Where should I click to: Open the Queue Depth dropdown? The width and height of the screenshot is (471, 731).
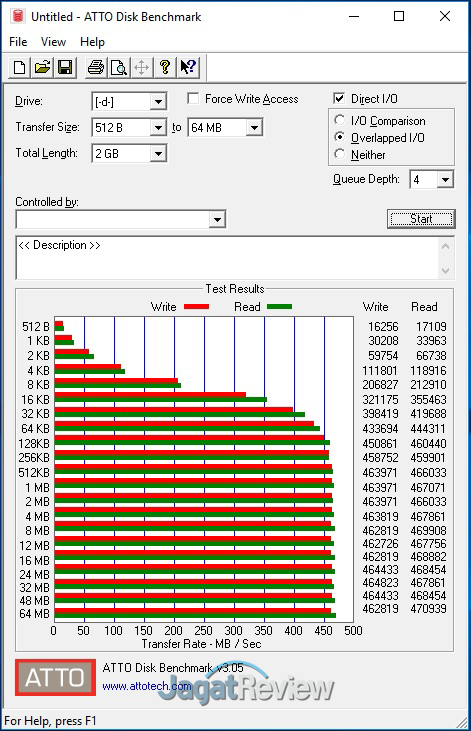[445, 179]
